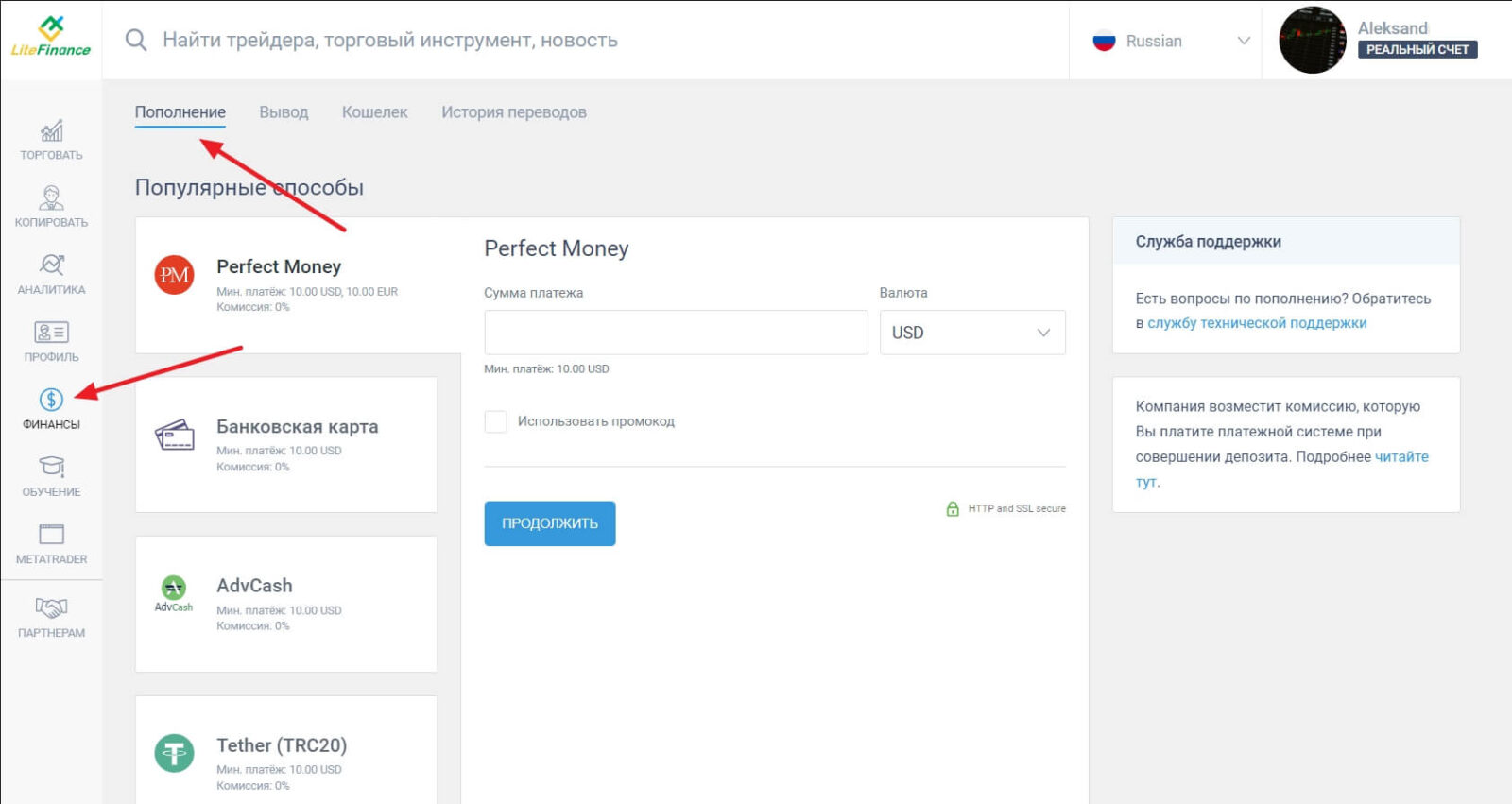Switch to the Кошелек tab
The width and height of the screenshot is (1512, 804).
click(375, 112)
